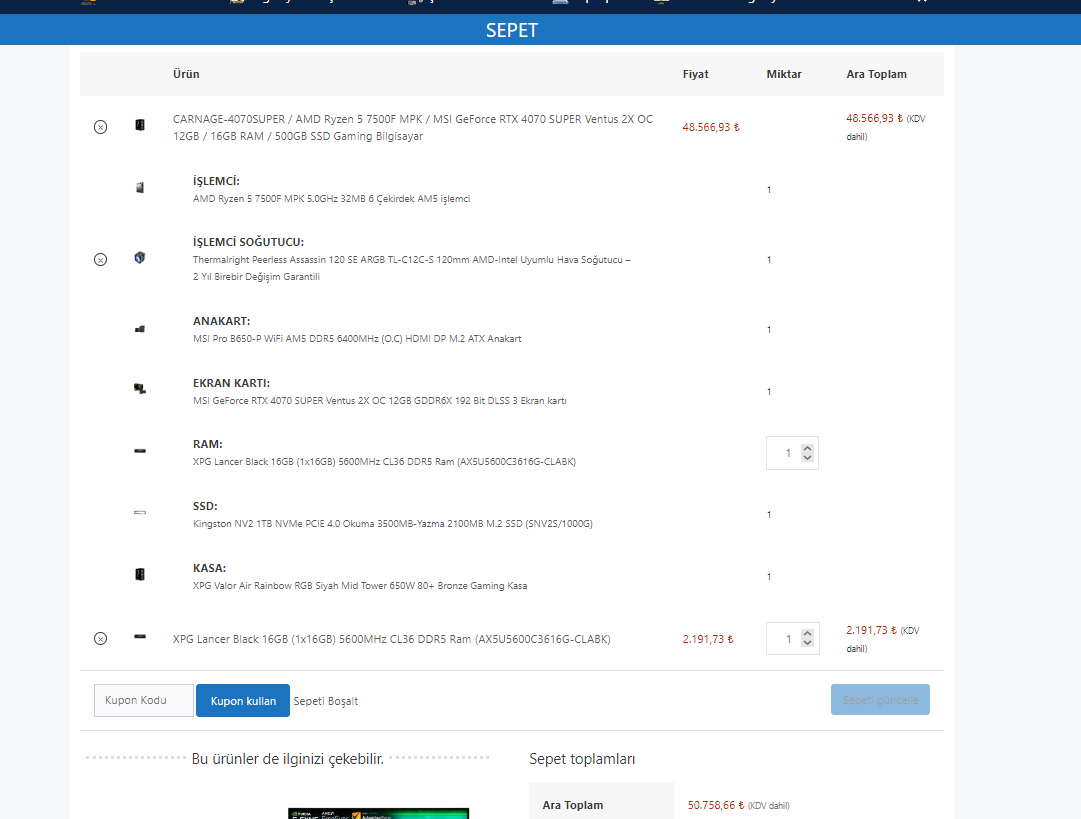Select the Ürün column header
1081x819 pixels.
186,74
